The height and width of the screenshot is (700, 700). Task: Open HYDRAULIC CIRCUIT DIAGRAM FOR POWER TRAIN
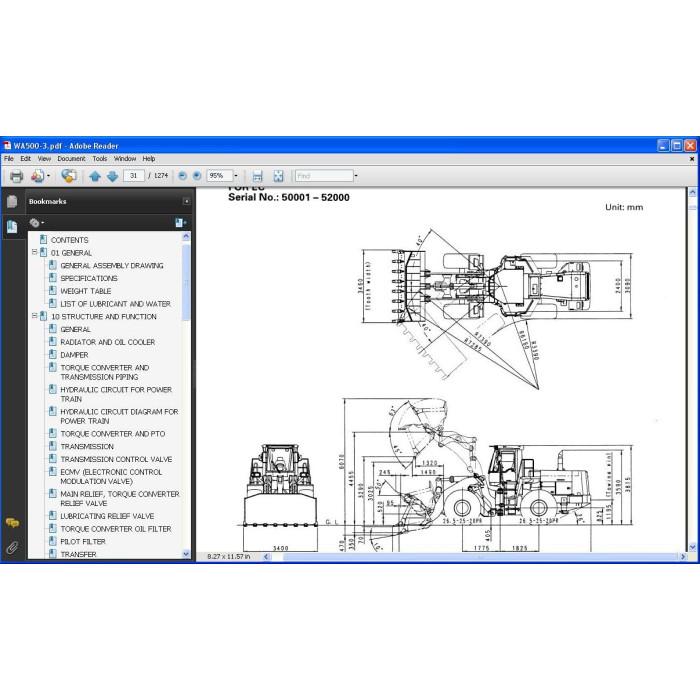119,416
